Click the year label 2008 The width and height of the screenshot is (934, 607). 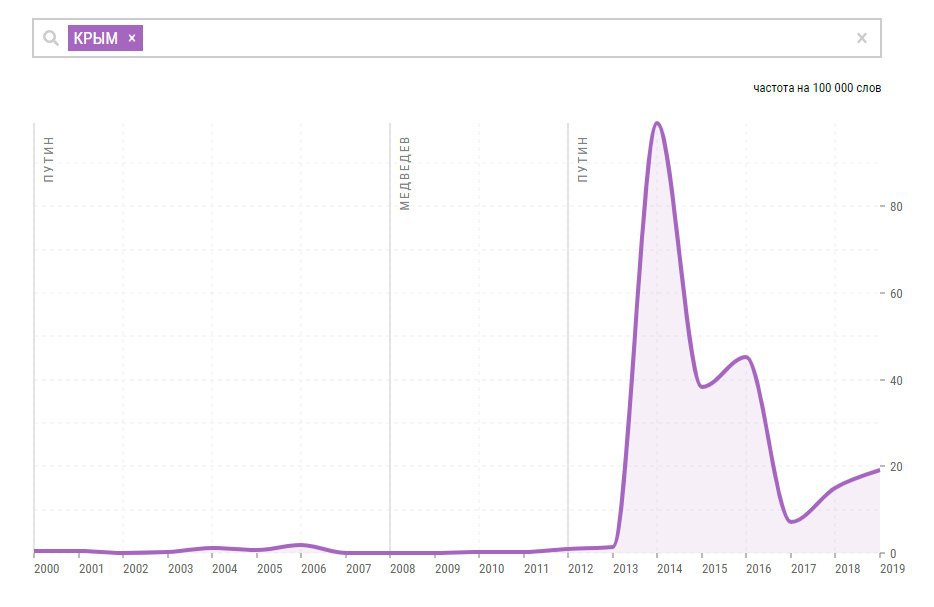[403, 569]
